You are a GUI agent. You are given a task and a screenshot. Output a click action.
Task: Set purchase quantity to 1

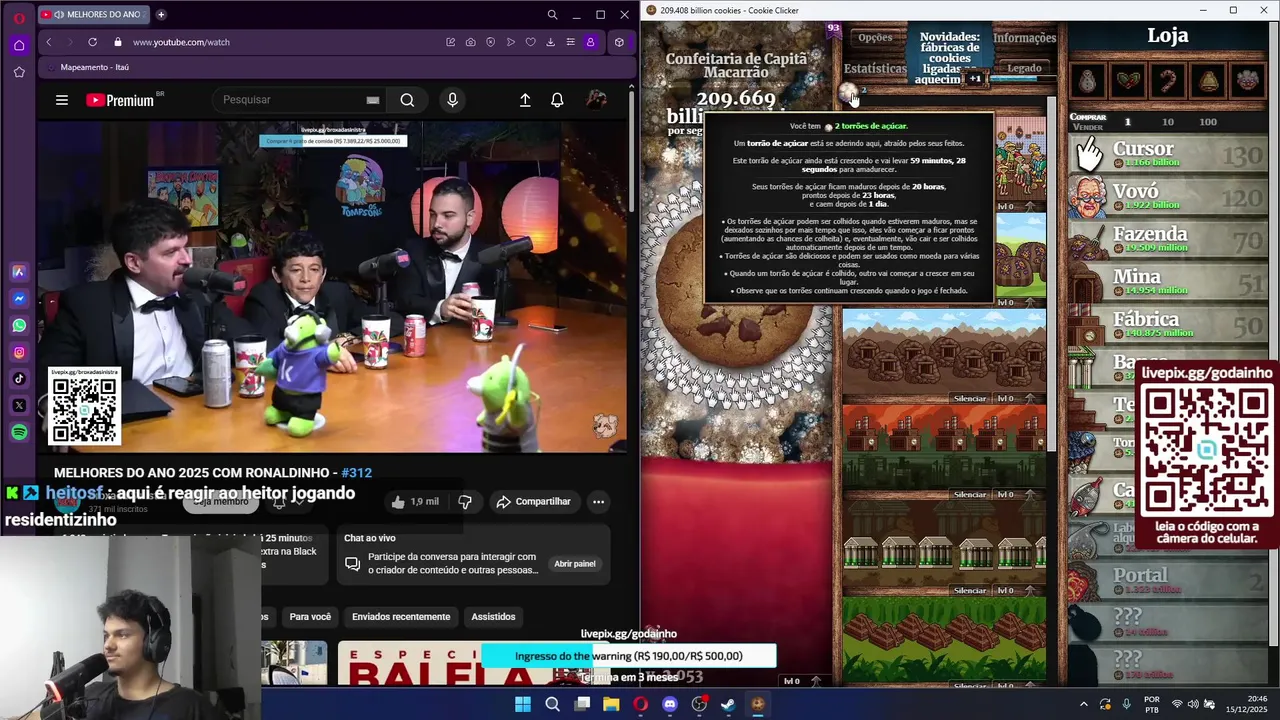click(x=1127, y=122)
